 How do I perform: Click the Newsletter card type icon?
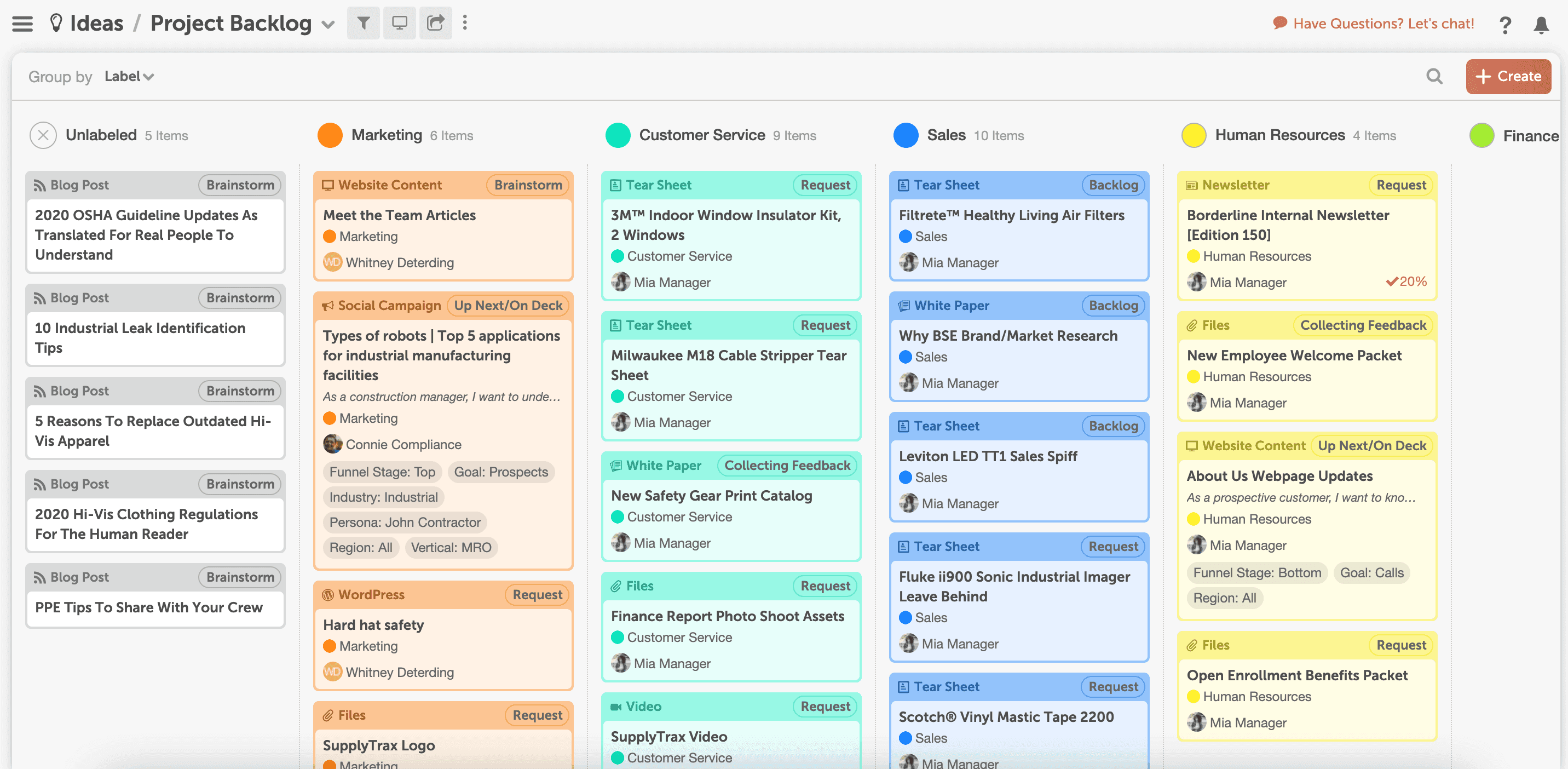coord(1192,185)
